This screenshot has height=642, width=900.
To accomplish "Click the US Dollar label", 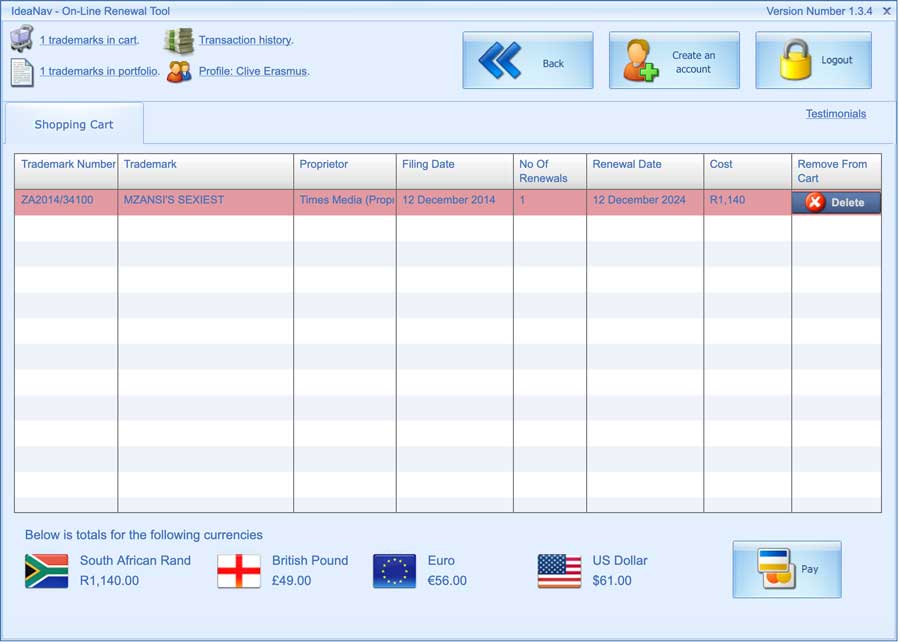I will [x=620, y=561].
